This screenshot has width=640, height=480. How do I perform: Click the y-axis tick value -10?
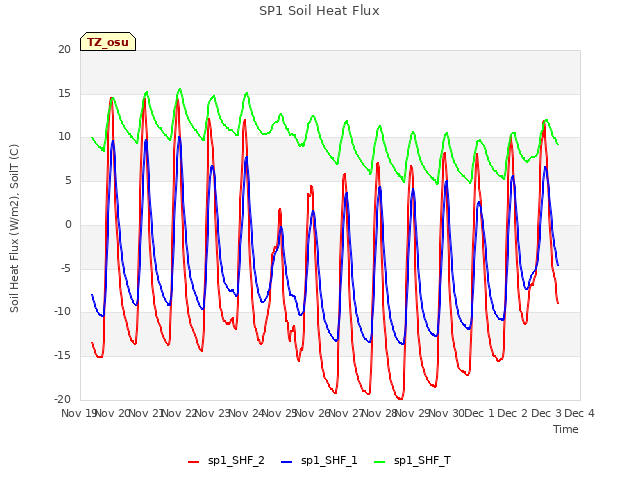[x=62, y=311]
